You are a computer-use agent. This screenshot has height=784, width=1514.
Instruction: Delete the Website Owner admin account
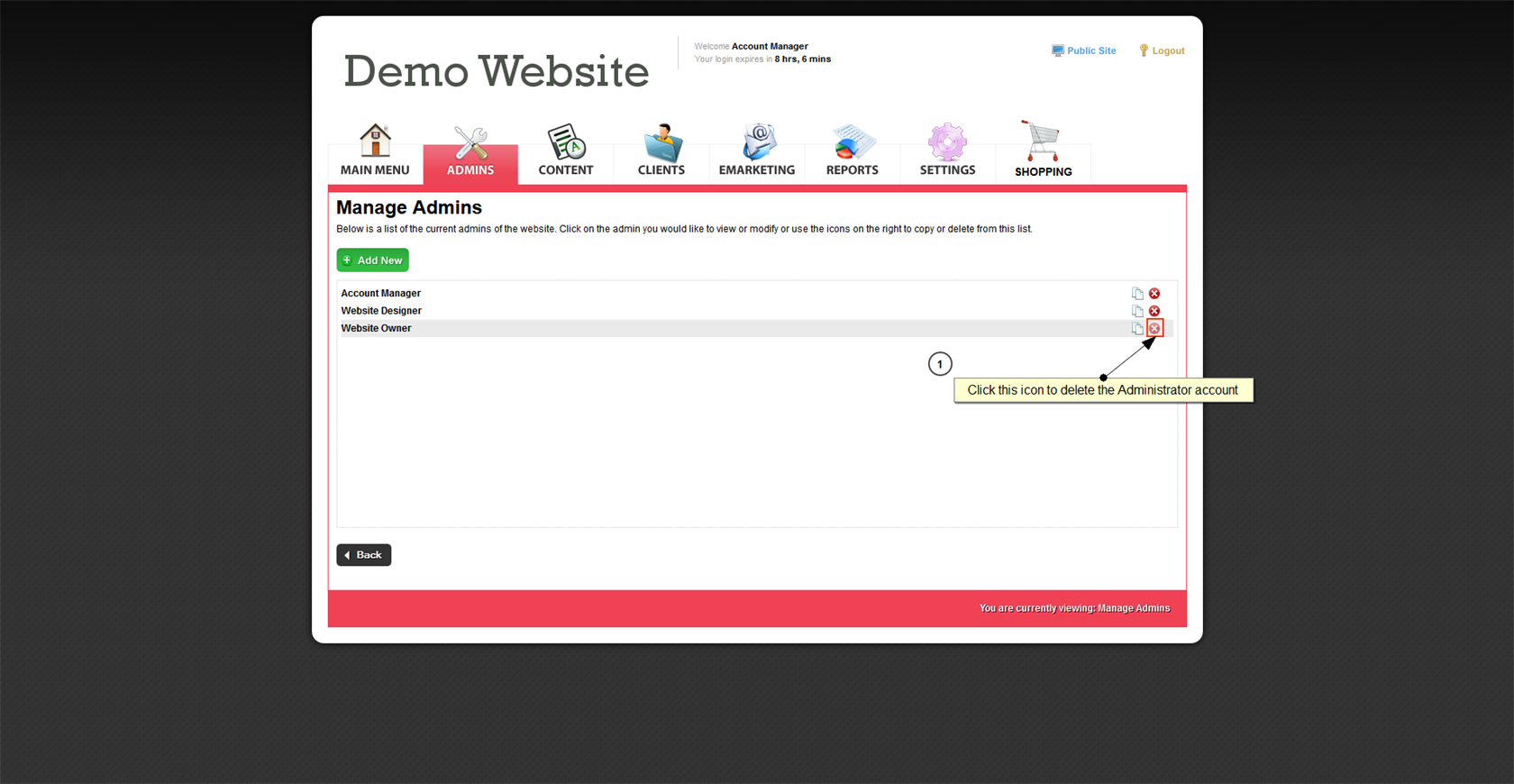1154,329
